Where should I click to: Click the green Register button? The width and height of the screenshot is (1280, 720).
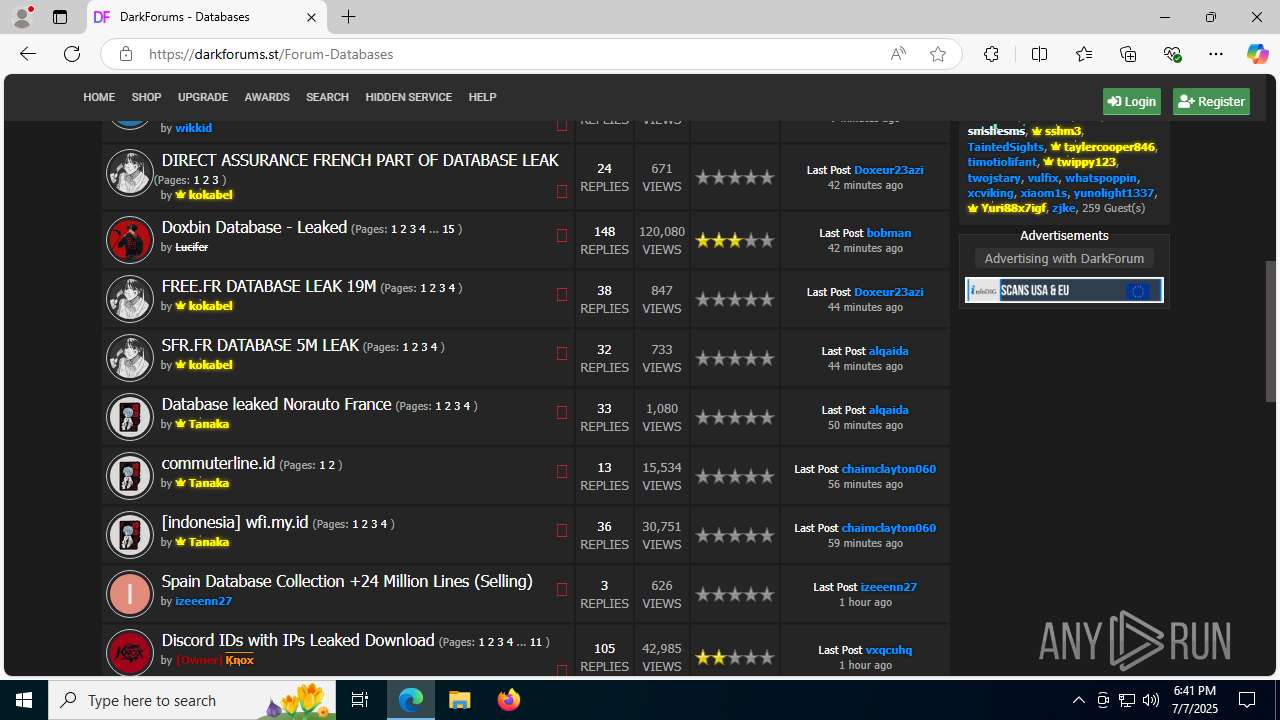pos(1211,101)
